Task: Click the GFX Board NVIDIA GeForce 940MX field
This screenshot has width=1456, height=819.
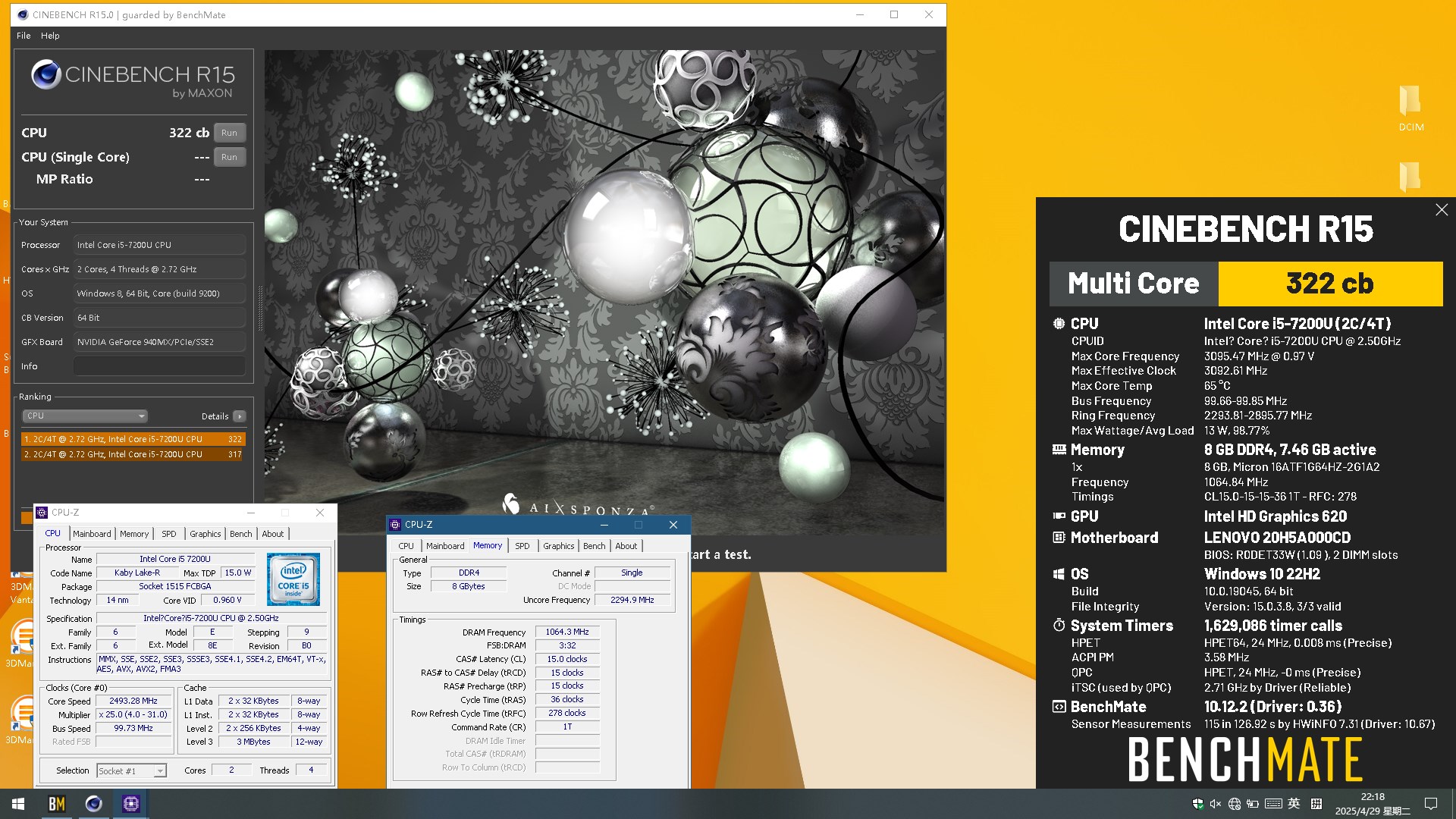Action: 159,342
